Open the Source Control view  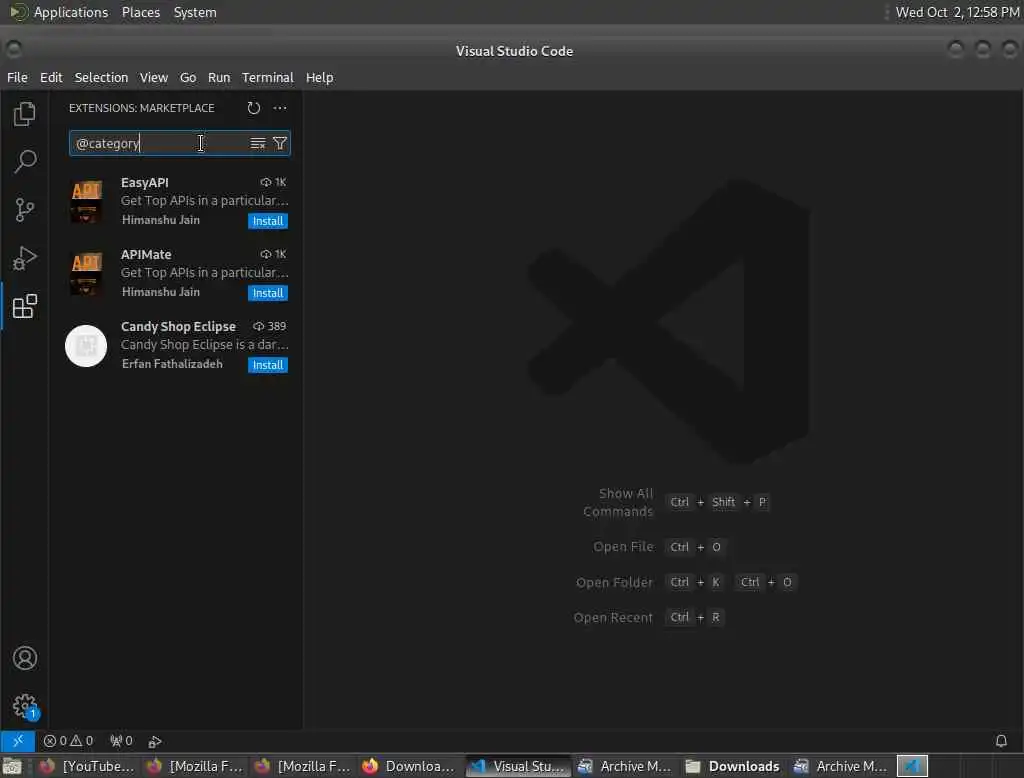click(24, 210)
